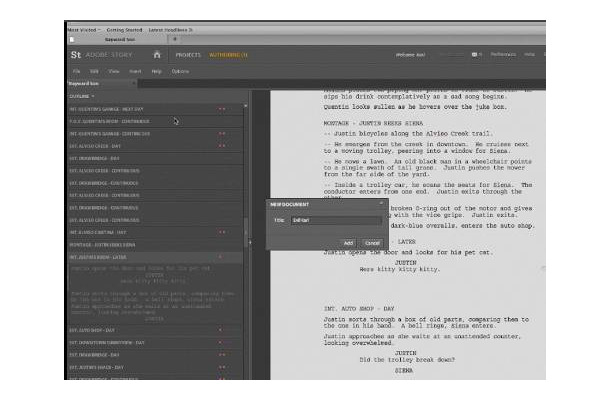Click the St Adobe Story logo
Image resolution: width=610 pixels, height=400 pixels.
click(x=102, y=55)
